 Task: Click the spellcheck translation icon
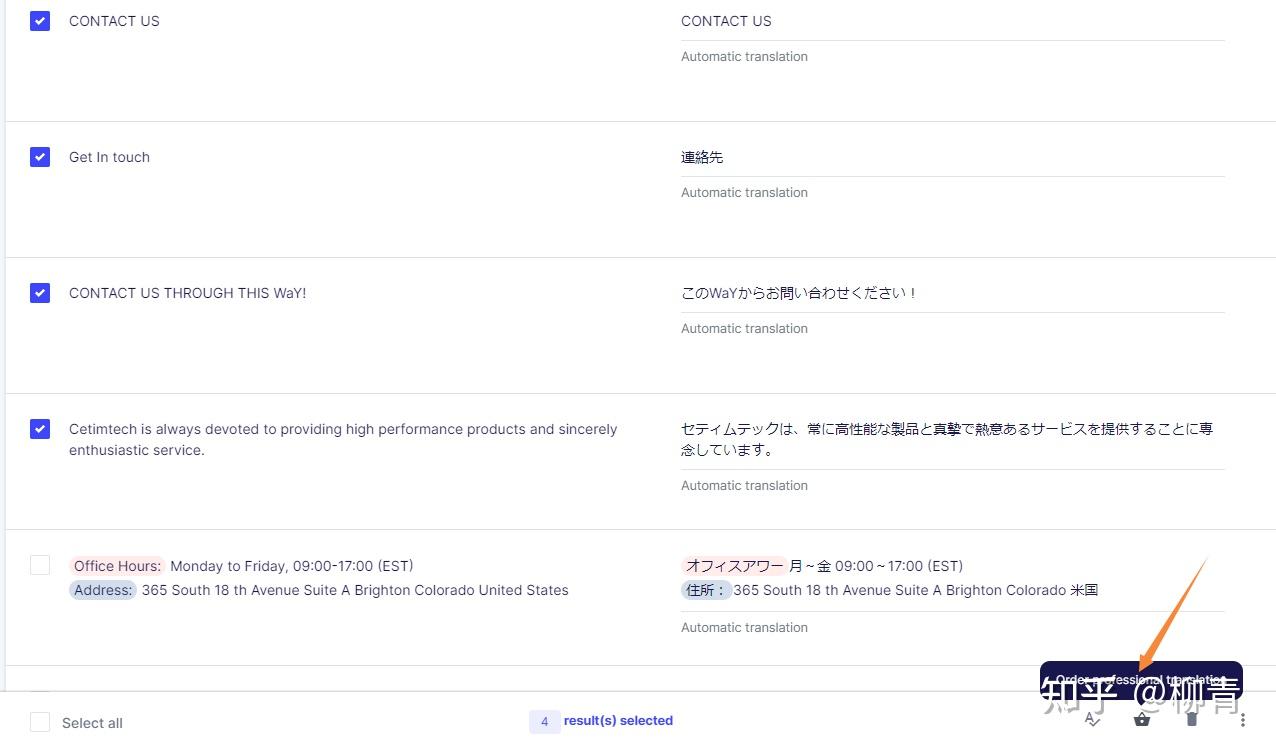(x=1092, y=718)
